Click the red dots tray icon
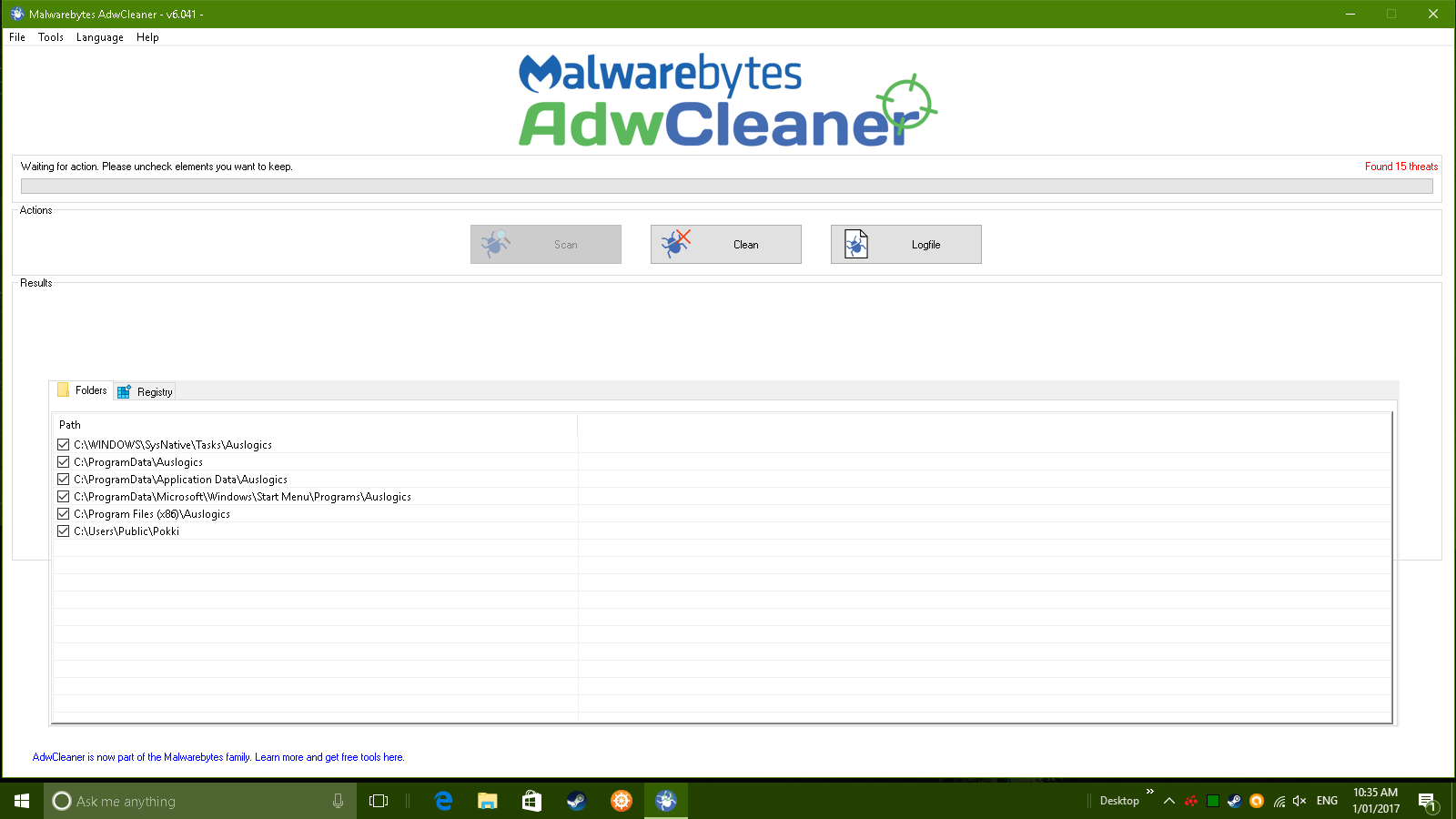The image size is (1456, 819). pos(1191,801)
